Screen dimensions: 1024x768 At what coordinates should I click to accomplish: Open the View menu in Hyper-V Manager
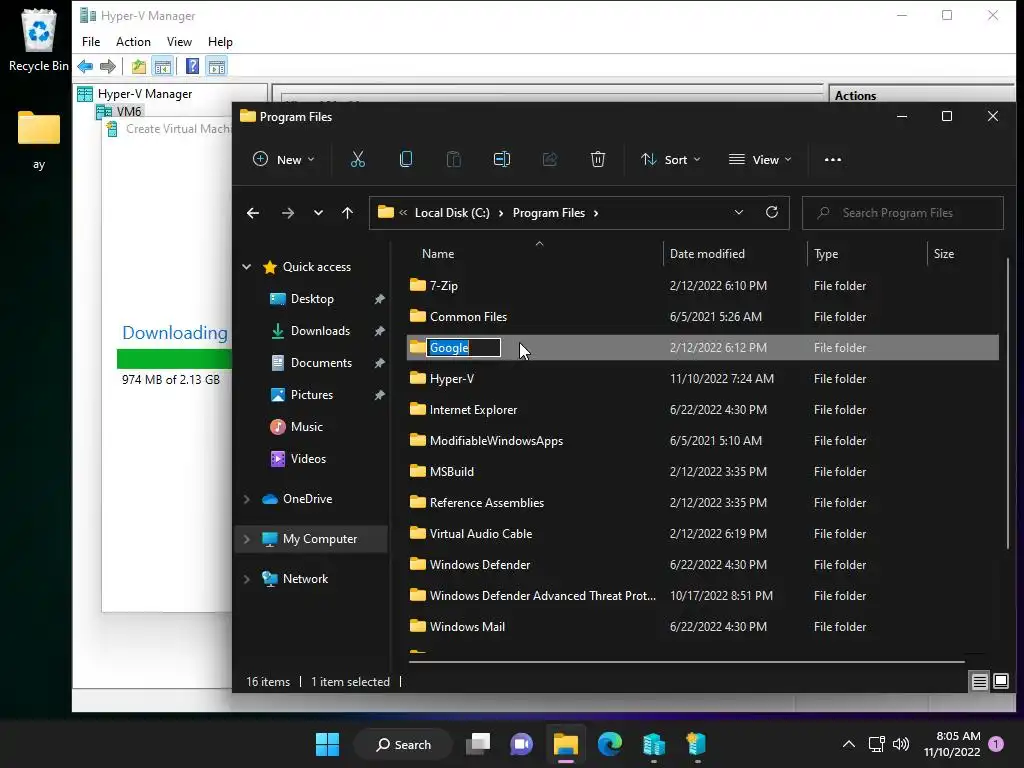[179, 42]
